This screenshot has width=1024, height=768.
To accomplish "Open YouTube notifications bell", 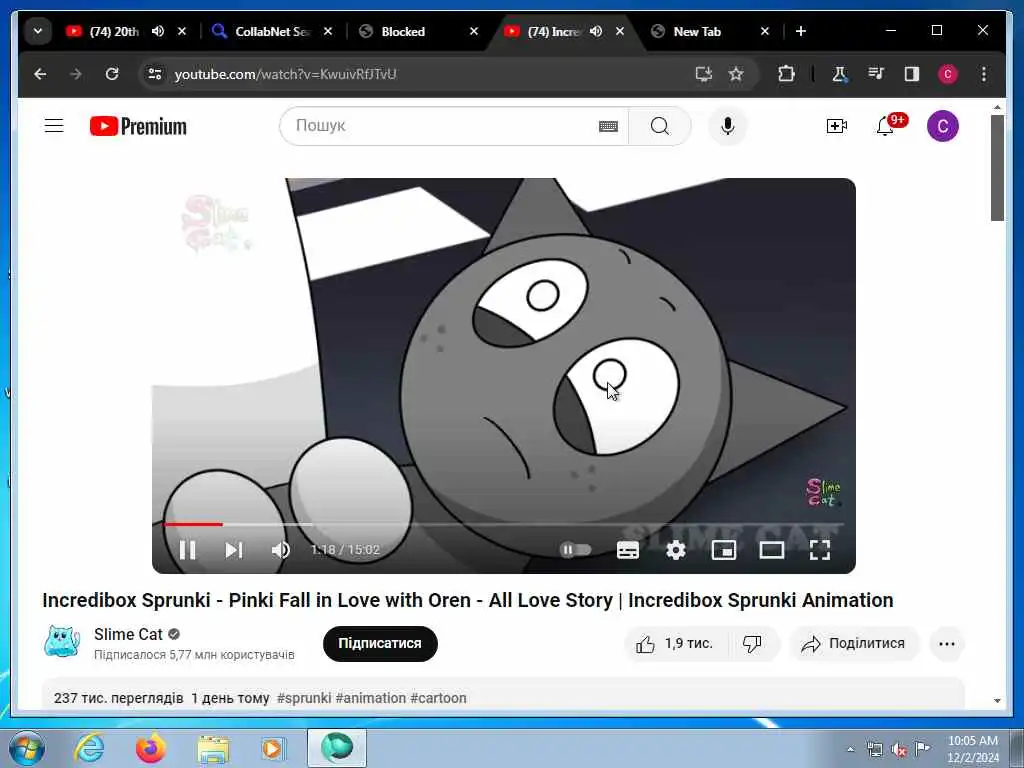I will point(886,126).
